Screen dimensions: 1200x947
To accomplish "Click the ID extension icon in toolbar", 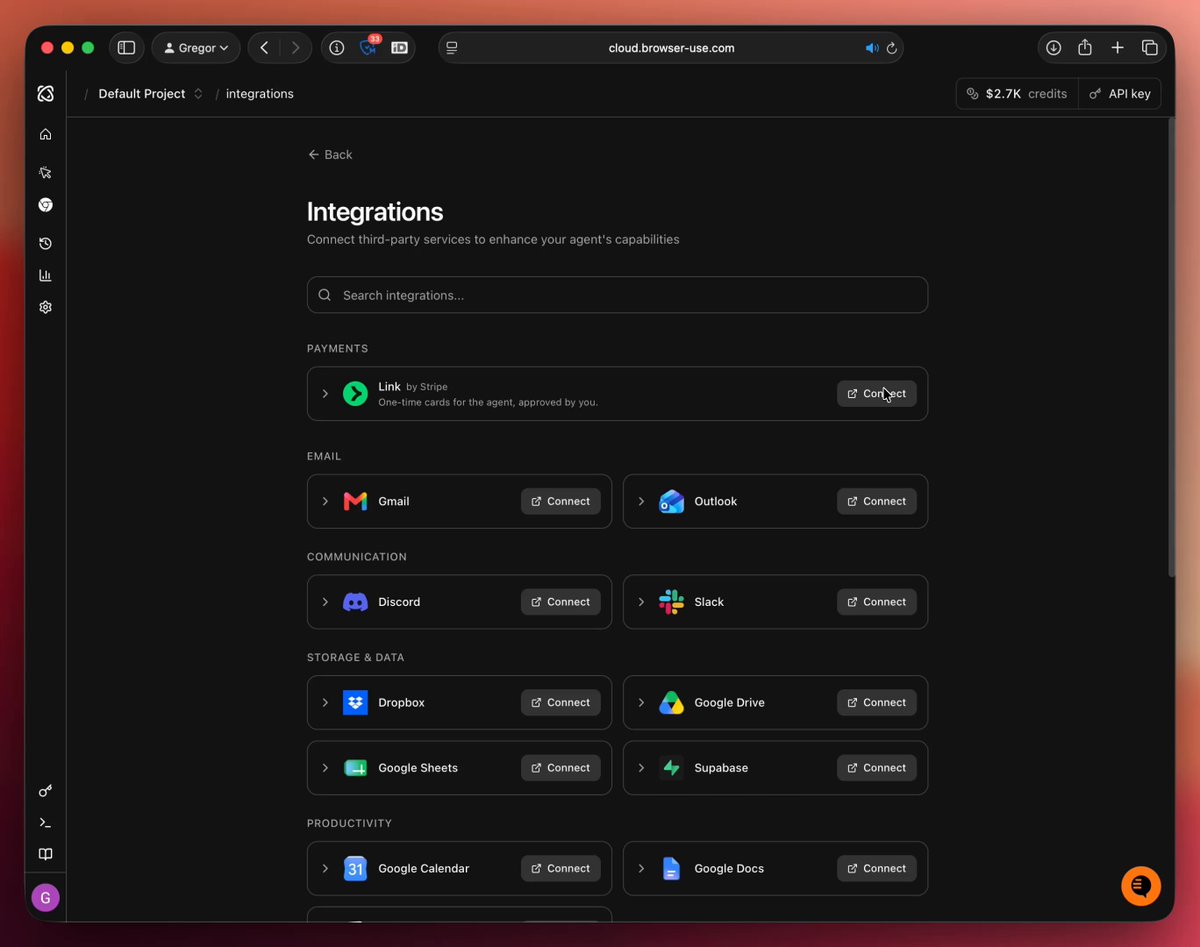I will 399,48.
